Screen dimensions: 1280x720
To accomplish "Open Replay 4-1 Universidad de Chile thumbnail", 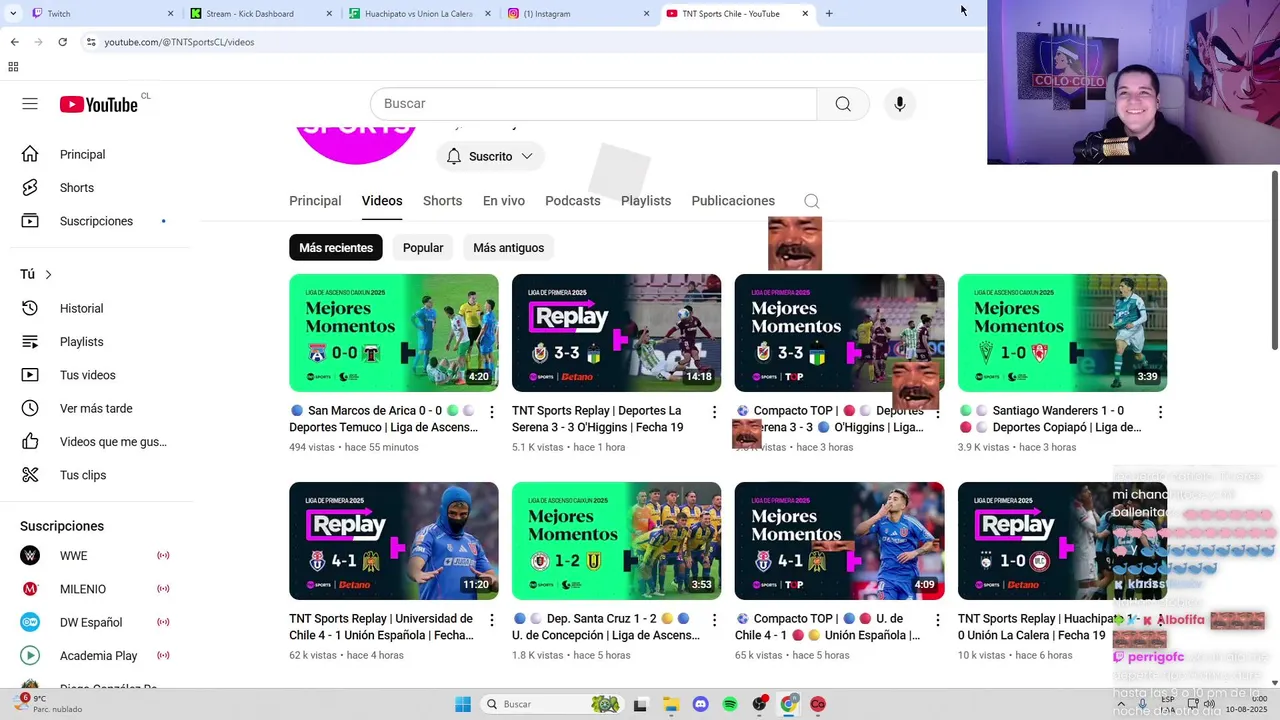I will pyautogui.click(x=394, y=541).
